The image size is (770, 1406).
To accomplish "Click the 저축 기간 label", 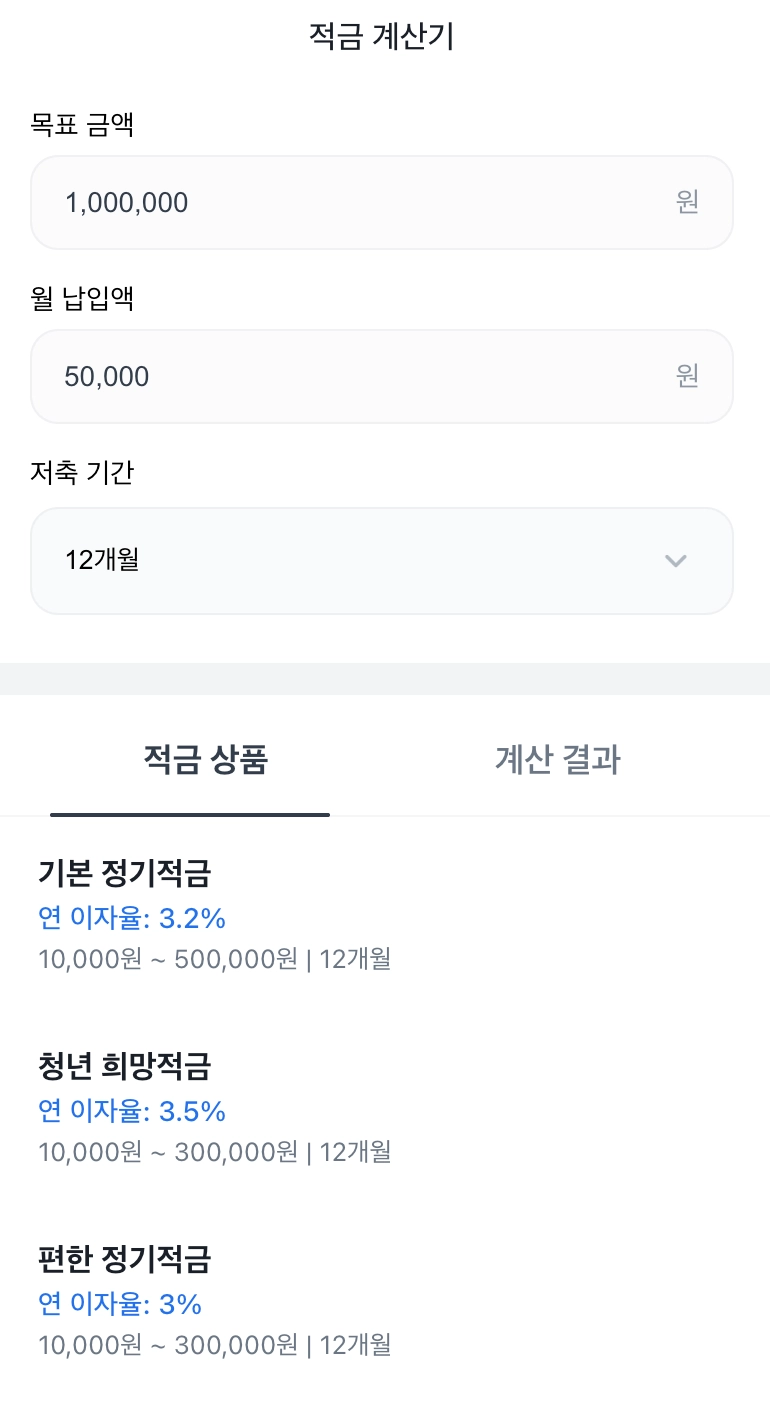I will point(82,472).
